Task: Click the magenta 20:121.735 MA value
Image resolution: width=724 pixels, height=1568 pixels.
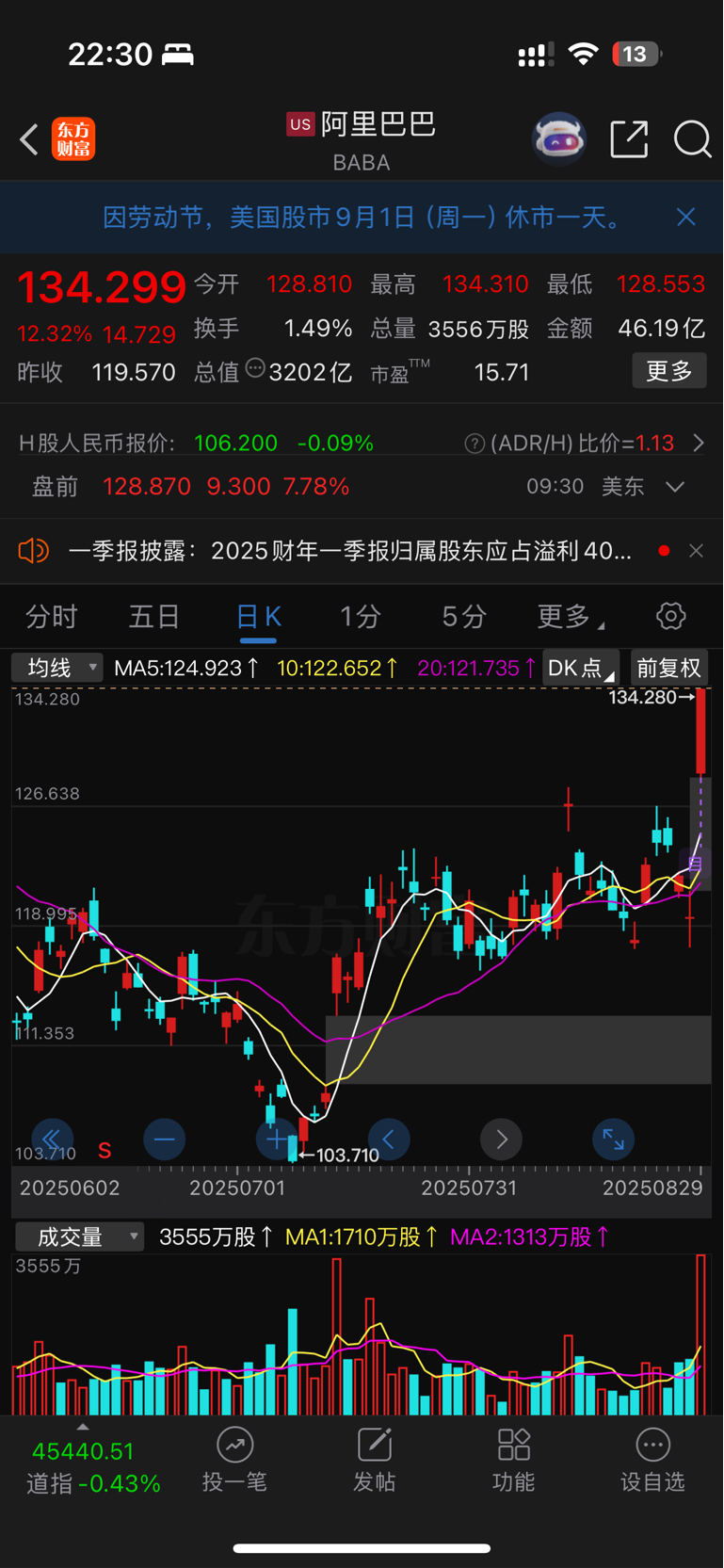Action: tap(477, 669)
